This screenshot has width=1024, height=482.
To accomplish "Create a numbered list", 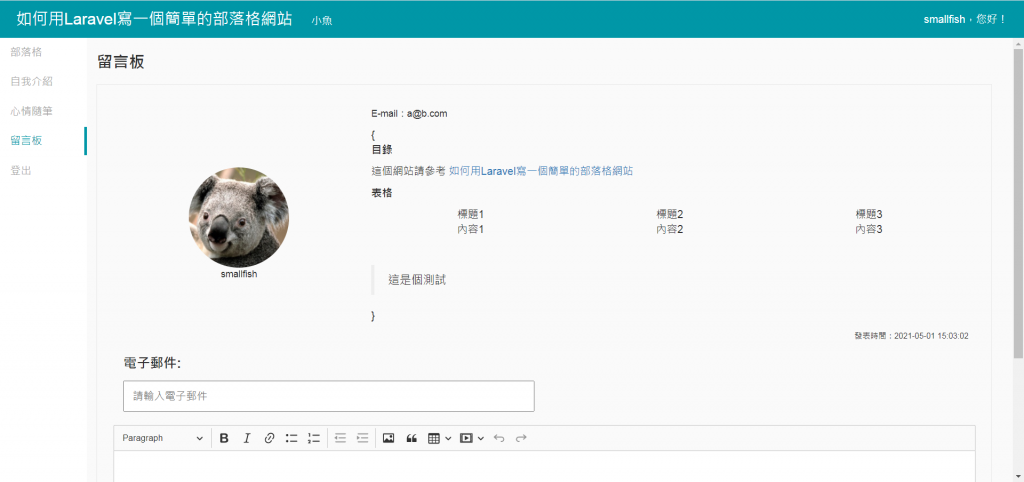I will (314, 438).
